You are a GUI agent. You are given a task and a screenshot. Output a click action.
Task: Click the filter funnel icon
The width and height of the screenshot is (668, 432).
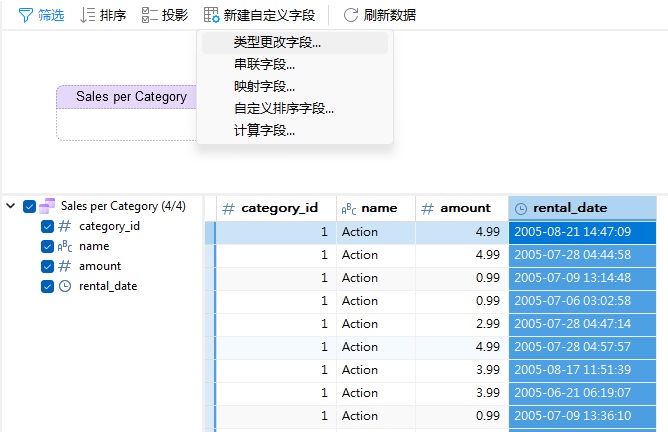click(x=26, y=16)
